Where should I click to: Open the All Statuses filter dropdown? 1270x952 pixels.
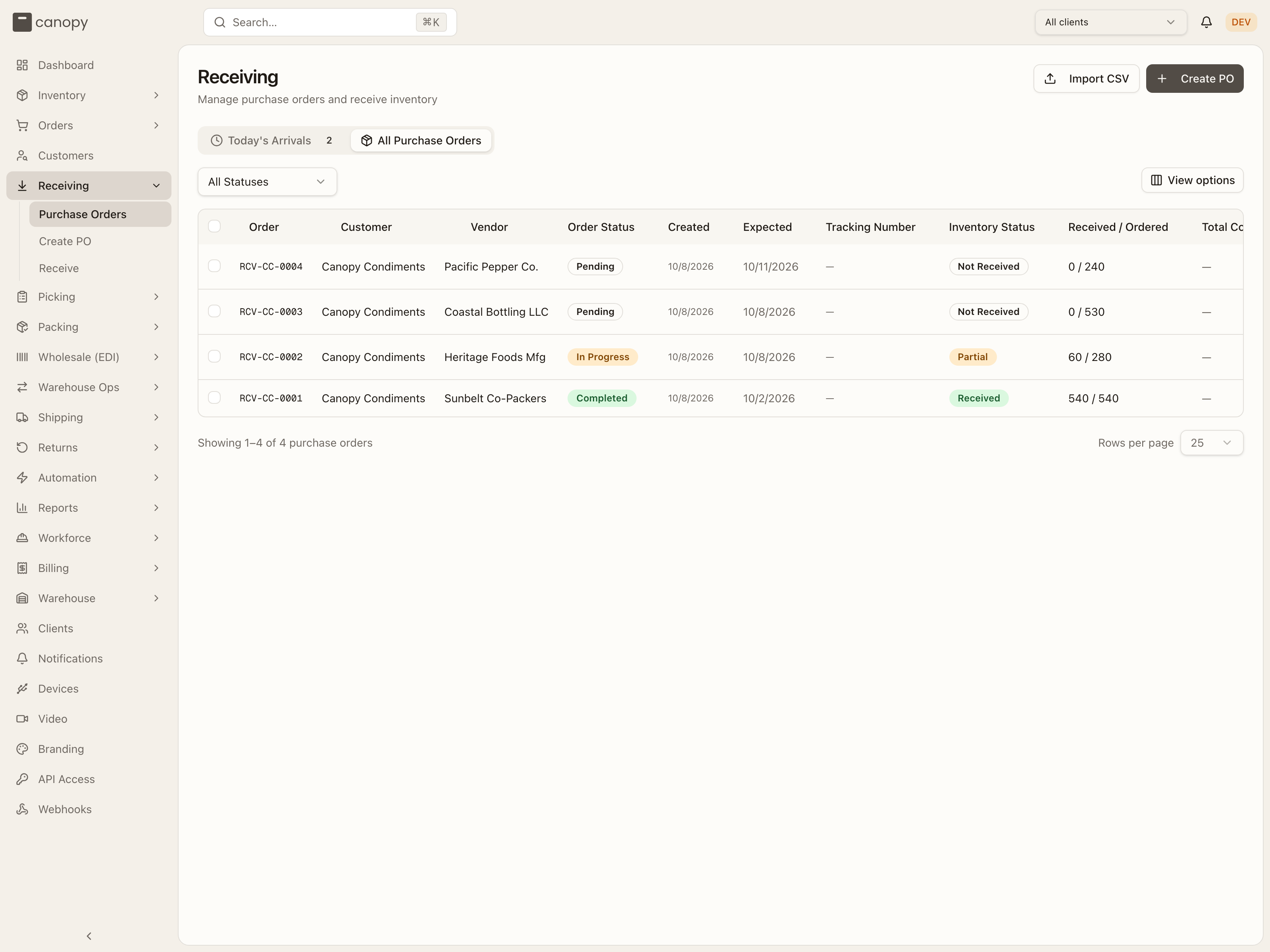point(267,182)
